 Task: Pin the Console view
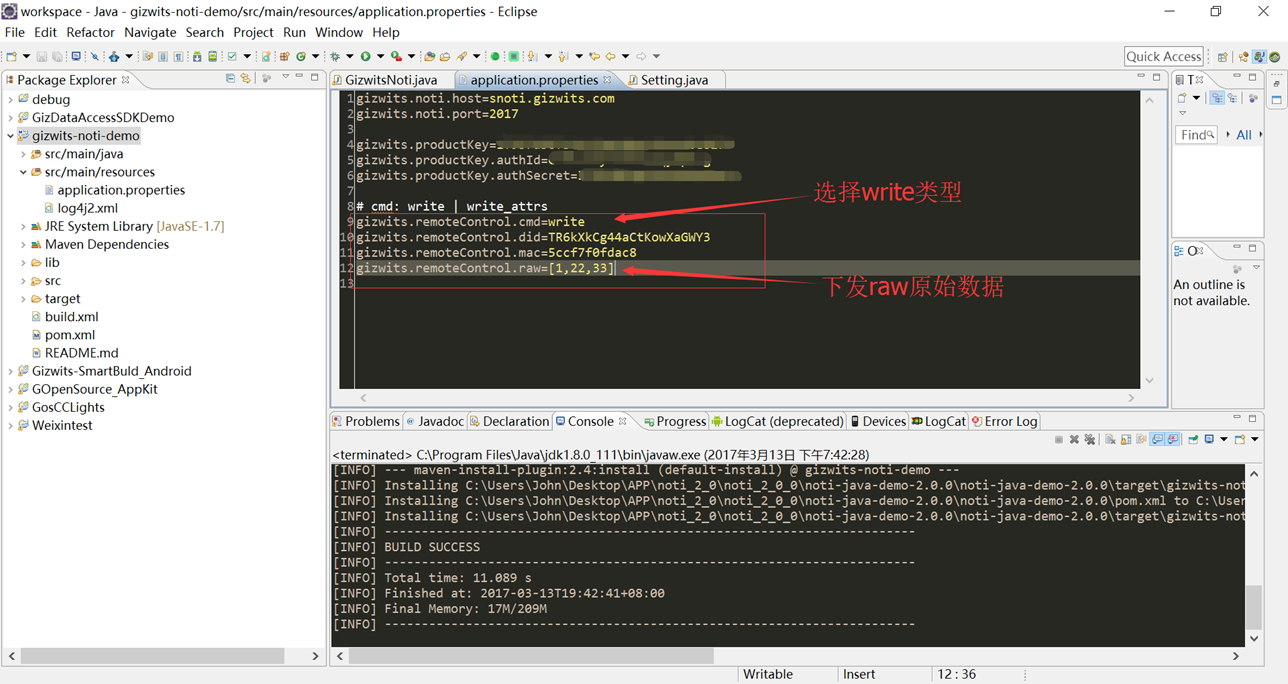click(1193, 440)
